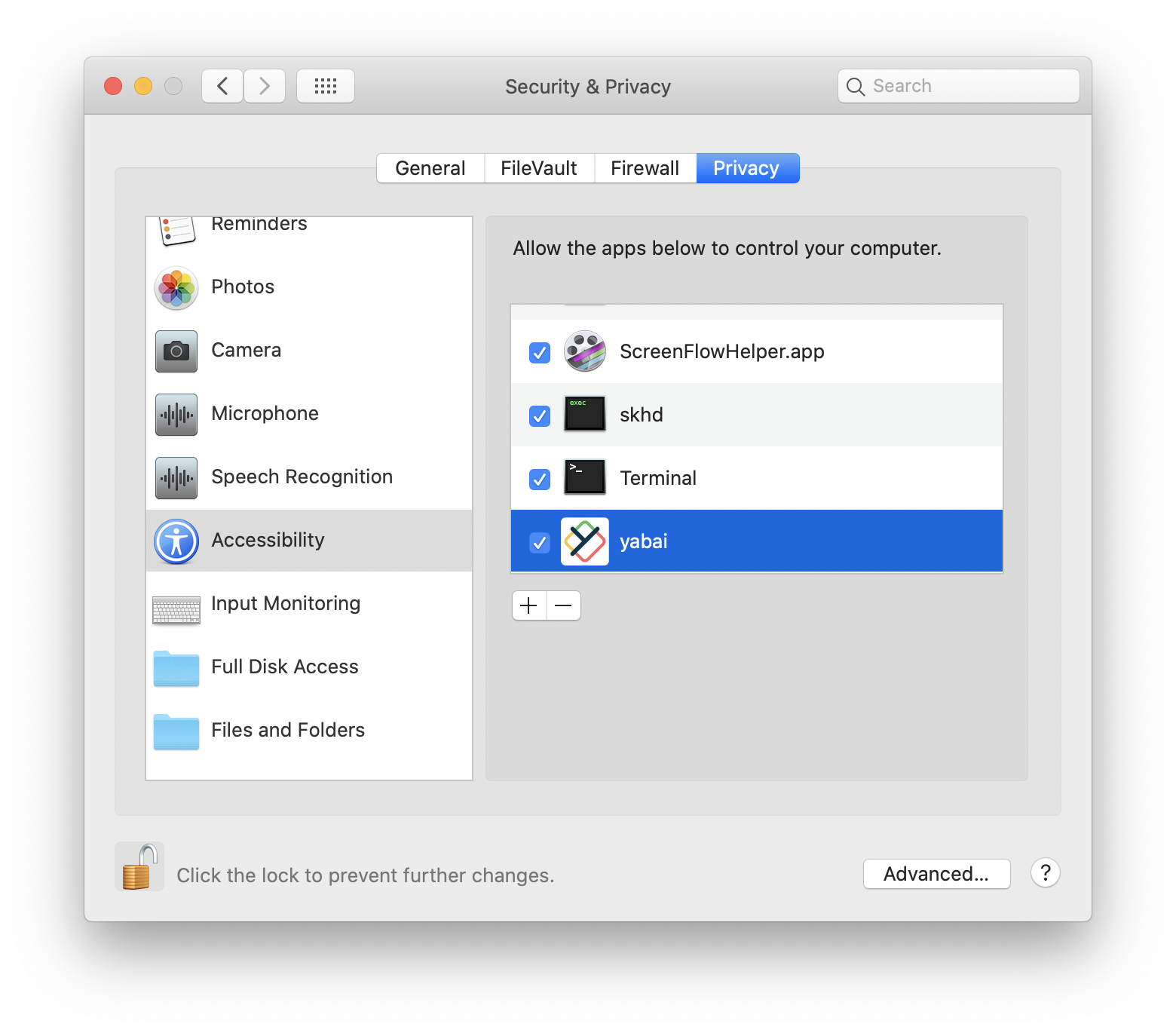Viewport: 1176px width, 1033px height.
Task: Add an app with the plus button
Action: pos(529,605)
